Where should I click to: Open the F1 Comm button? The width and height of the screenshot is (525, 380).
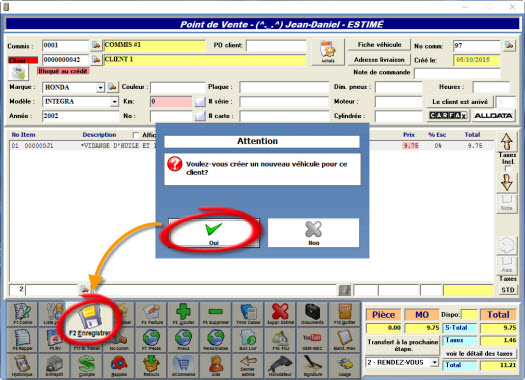coord(22,314)
